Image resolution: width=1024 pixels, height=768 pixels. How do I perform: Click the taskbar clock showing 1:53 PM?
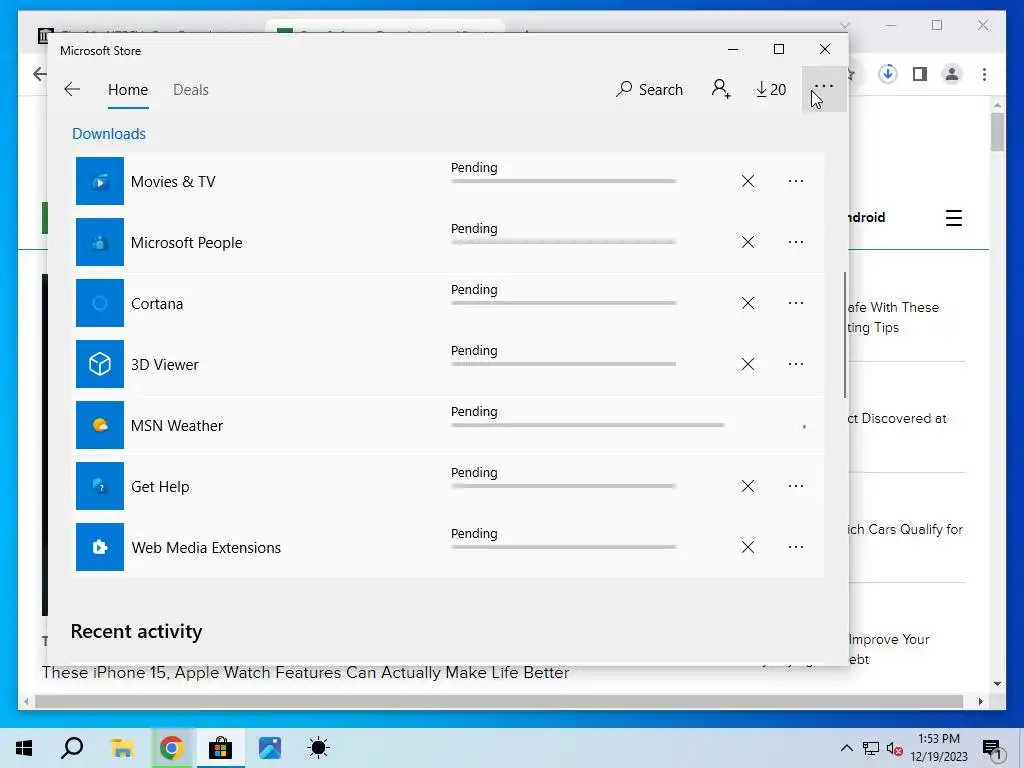coord(939,748)
